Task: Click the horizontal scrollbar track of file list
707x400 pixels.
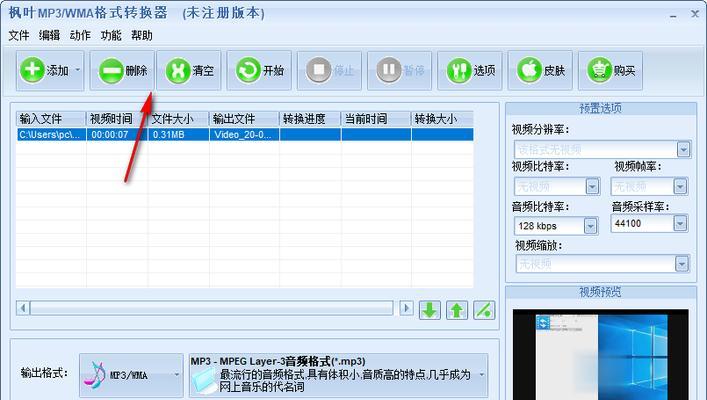Action: (211, 308)
